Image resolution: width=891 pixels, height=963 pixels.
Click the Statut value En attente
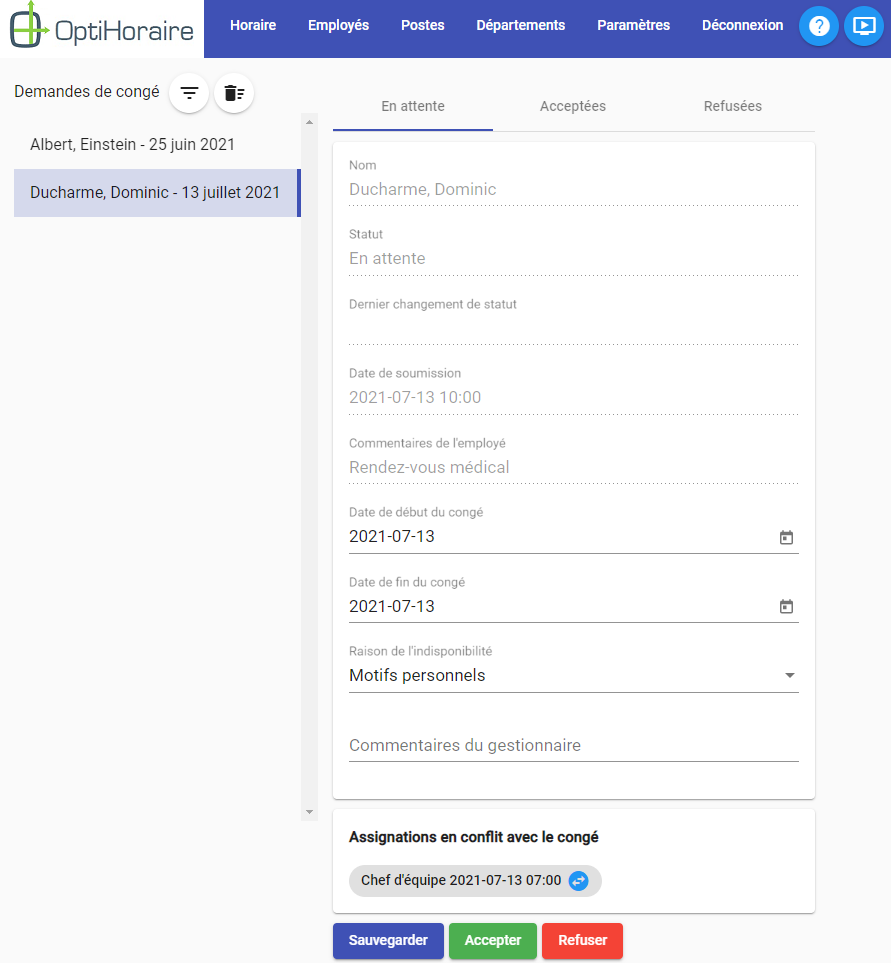pyautogui.click(x=387, y=259)
